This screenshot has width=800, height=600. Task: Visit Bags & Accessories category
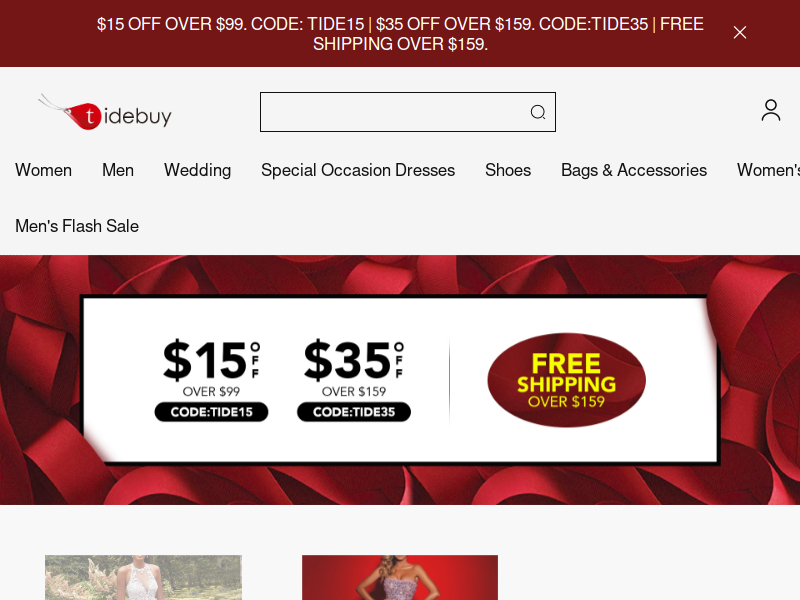[634, 170]
